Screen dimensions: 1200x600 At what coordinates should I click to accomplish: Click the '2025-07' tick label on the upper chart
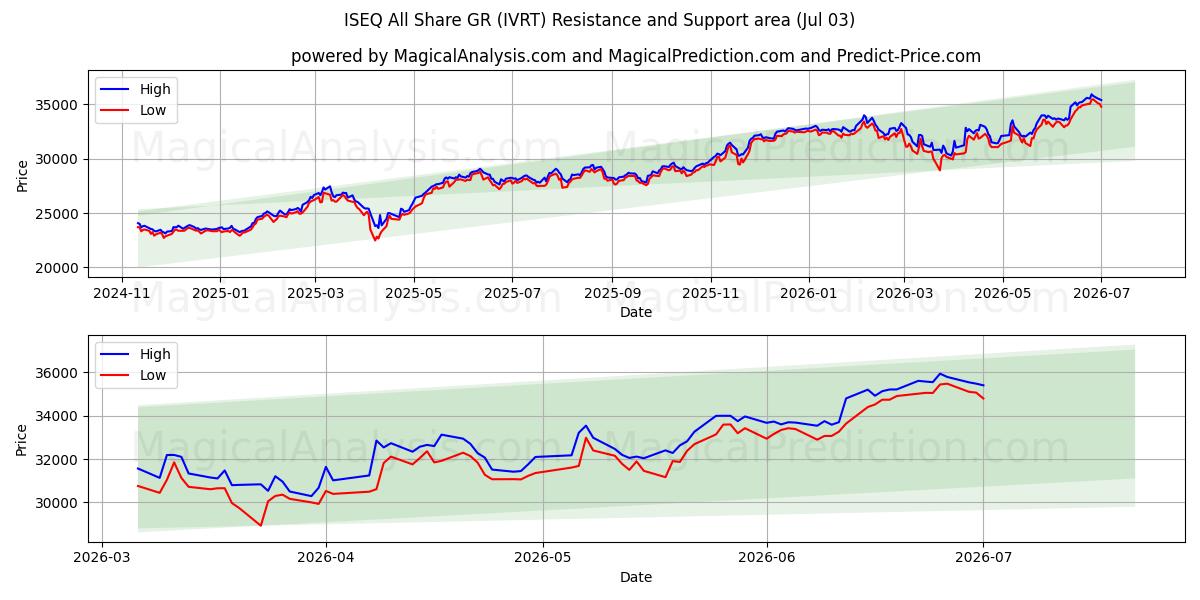point(511,294)
